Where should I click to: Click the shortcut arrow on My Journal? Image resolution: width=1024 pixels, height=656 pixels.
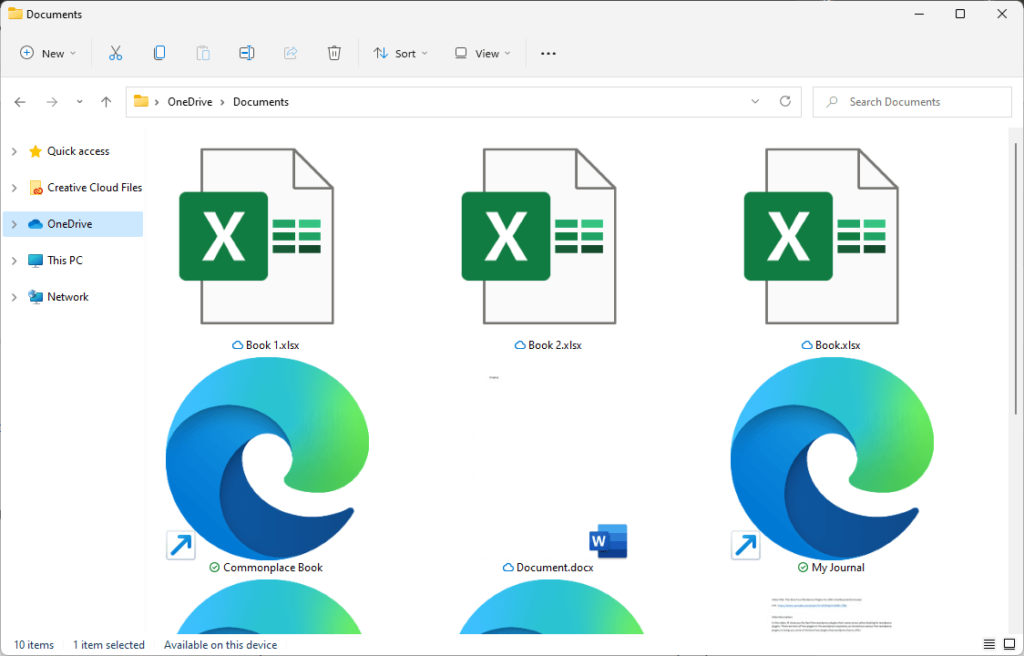pos(746,546)
